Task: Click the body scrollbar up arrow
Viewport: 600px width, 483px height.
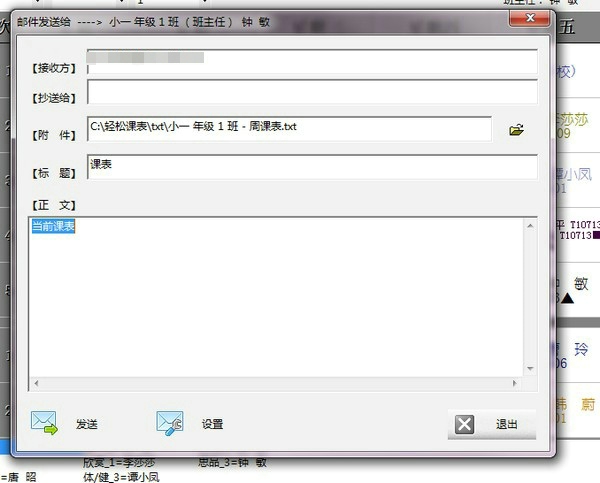Action: (x=530, y=226)
